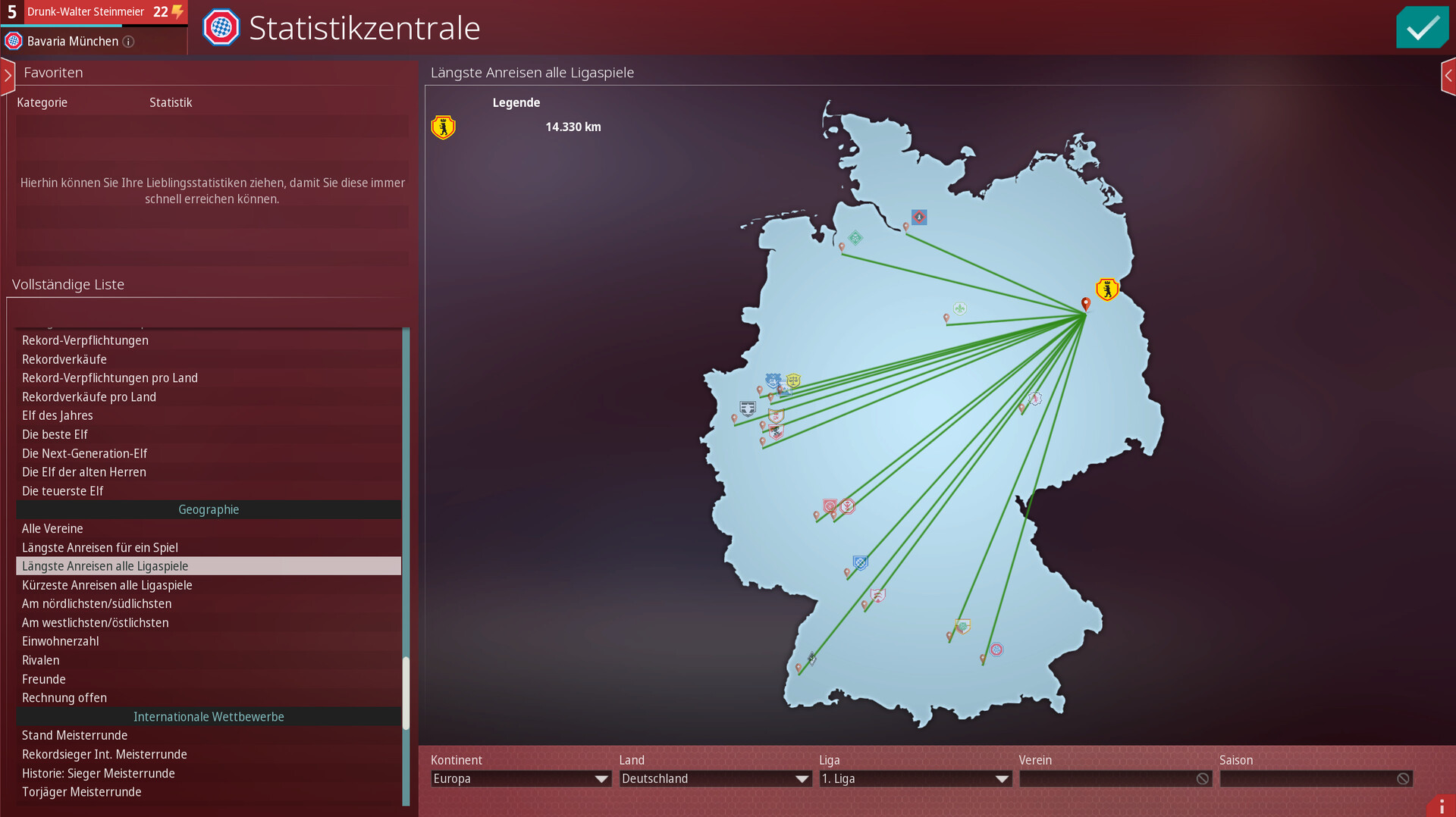Open the red info button bottom-right

pyautogui.click(x=1441, y=806)
